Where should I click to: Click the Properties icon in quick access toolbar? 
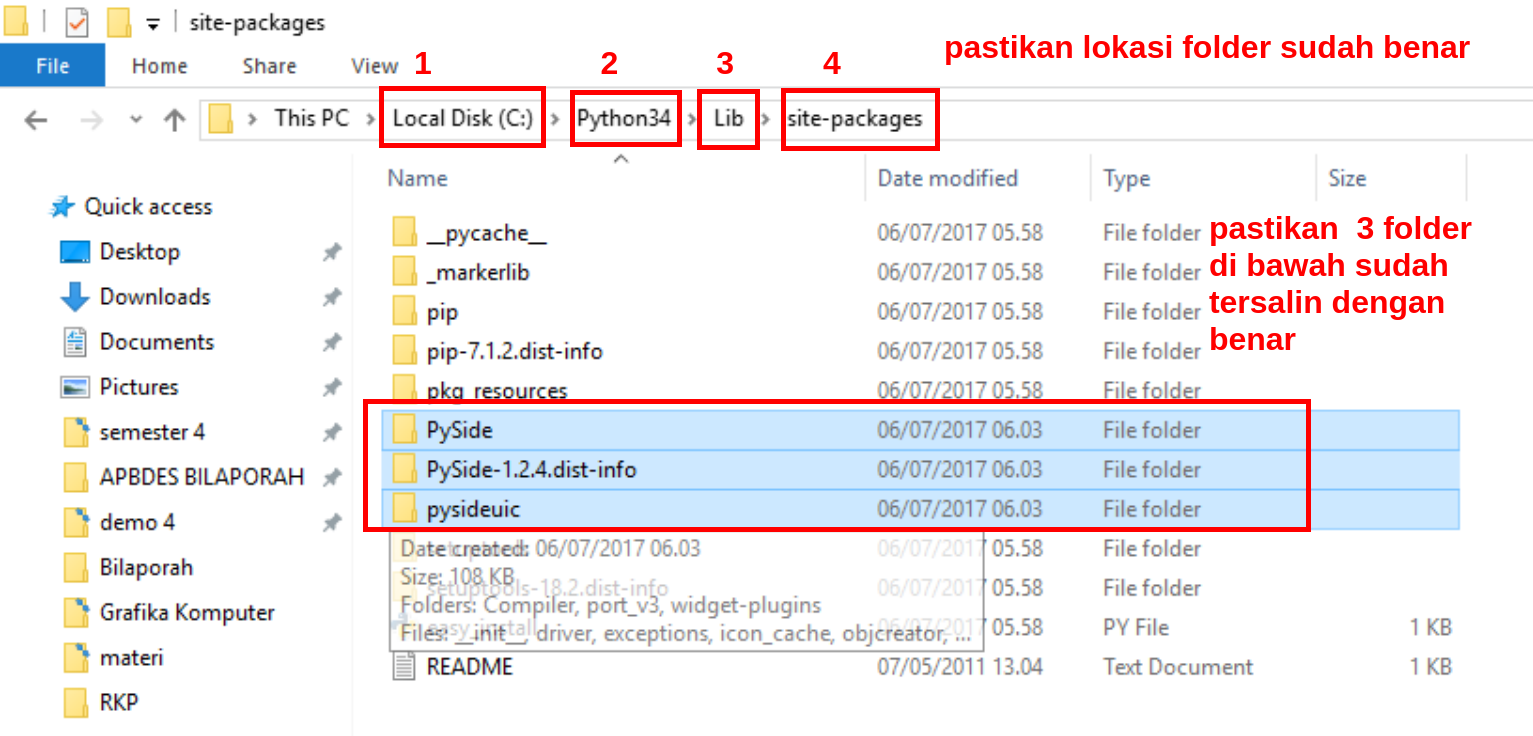point(77,21)
